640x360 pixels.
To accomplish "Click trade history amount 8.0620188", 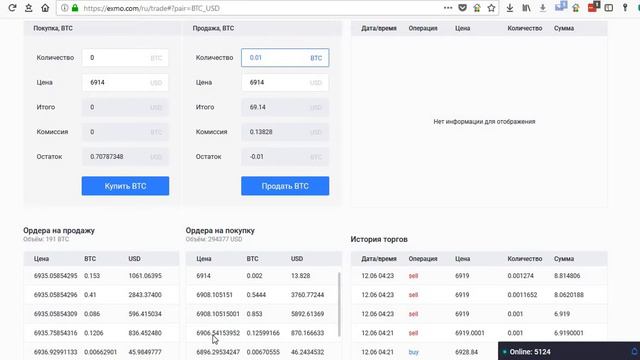I will (x=569, y=295).
